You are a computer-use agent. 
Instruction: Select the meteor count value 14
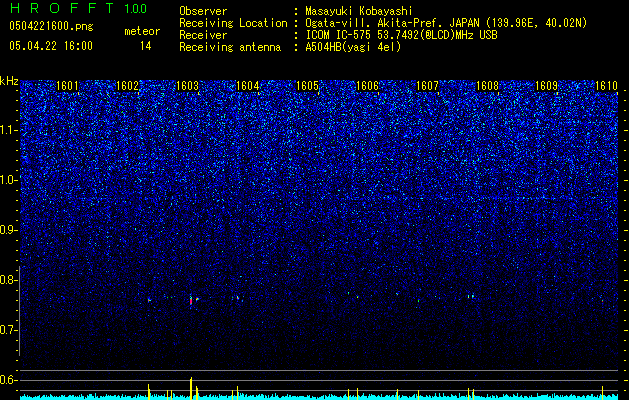tap(145, 46)
